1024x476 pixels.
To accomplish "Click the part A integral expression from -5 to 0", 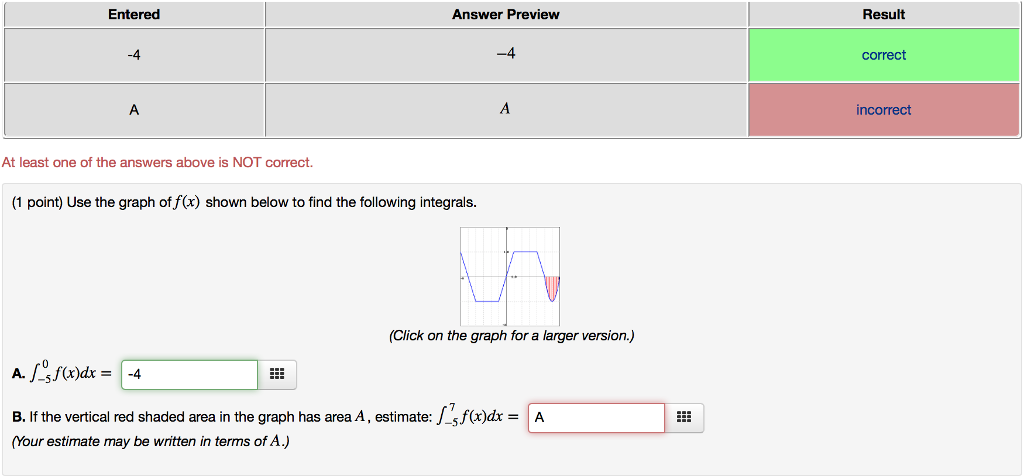I will pyautogui.click(x=62, y=373).
